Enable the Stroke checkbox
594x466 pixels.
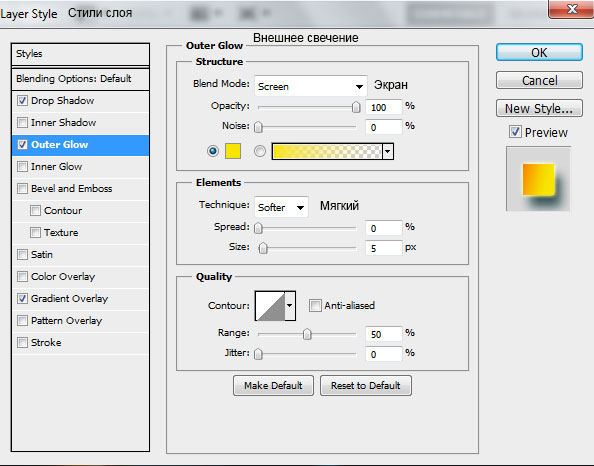22,342
